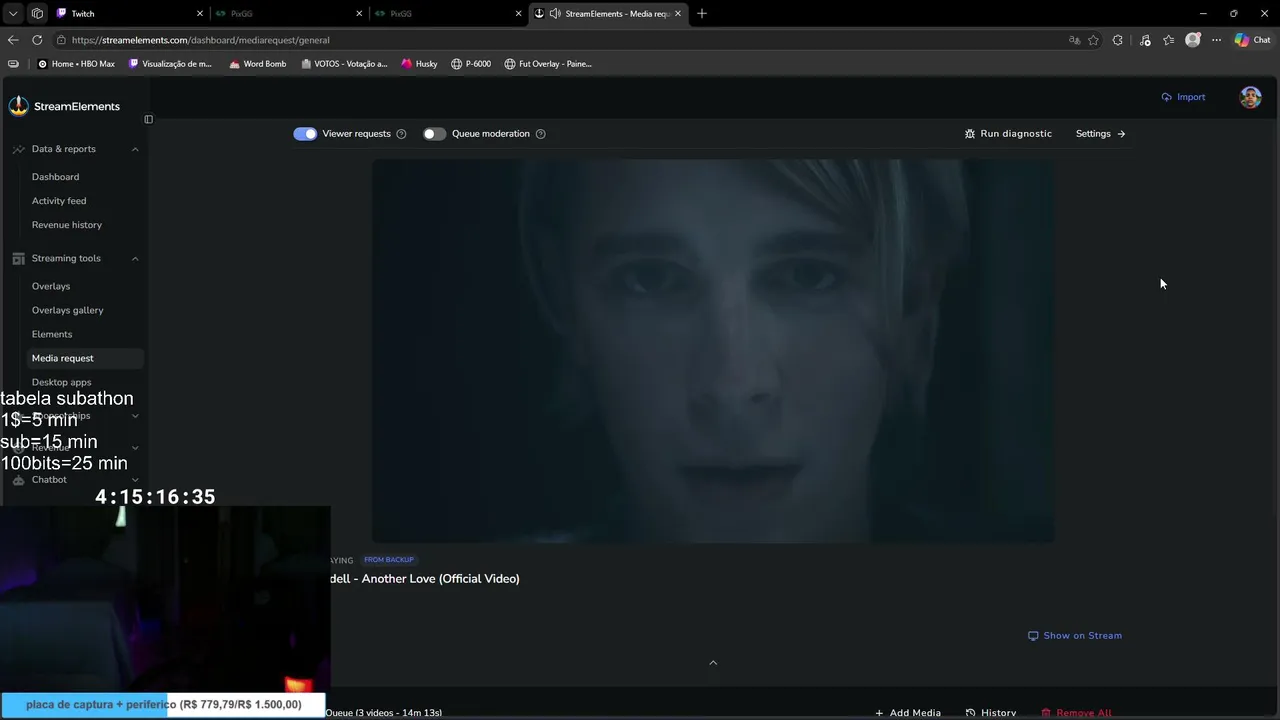Select the StreamElements Media request tab
The width and height of the screenshot is (1280, 720).
(x=609, y=14)
